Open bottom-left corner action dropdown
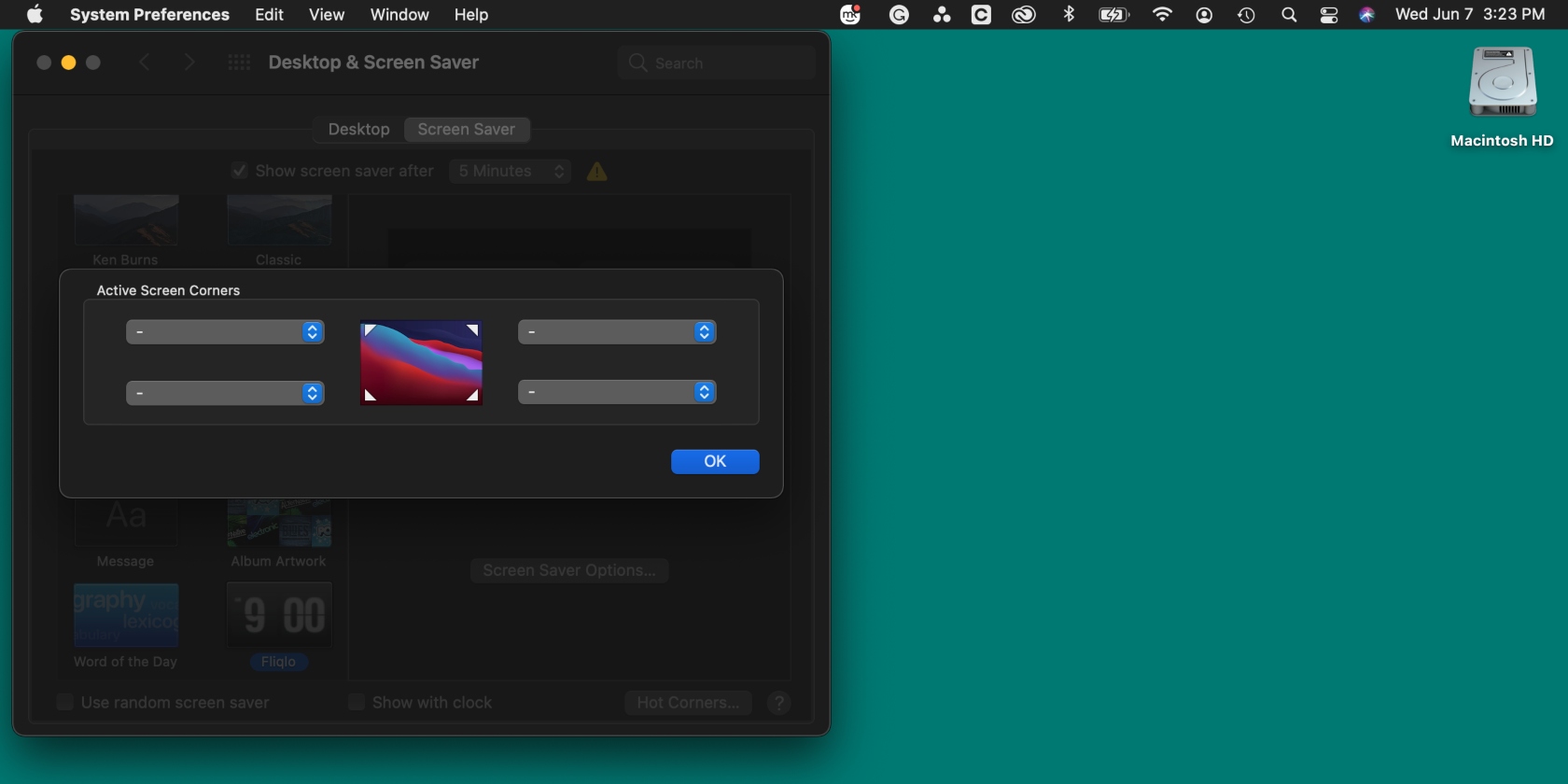Screen dimensions: 1568x784 [x=225, y=393]
